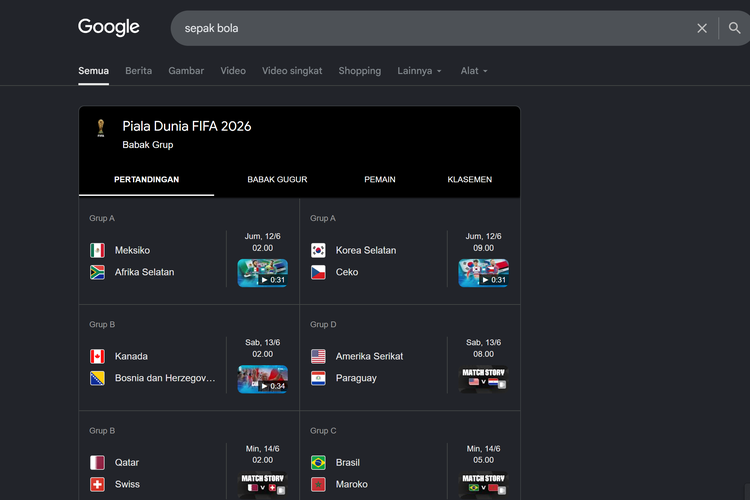Image resolution: width=750 pixels, height=500 pixels.
Task: Select the PERTANDINGAN tab
Action: [x=146, y=179]
